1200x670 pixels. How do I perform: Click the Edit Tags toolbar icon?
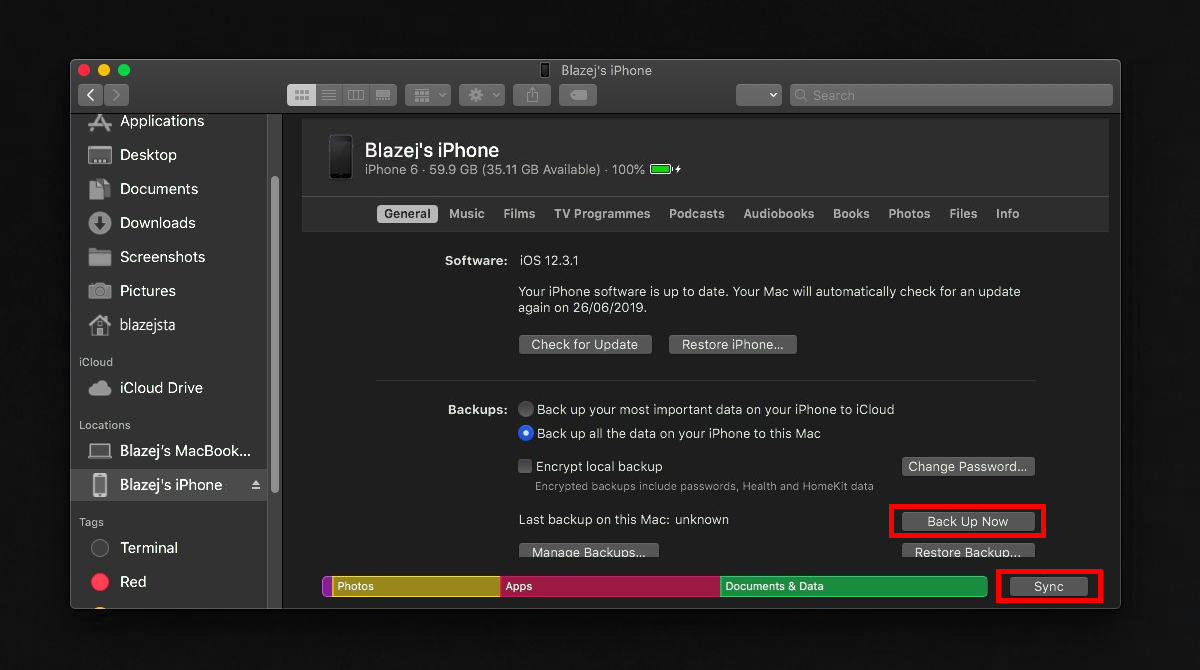point(578,95)
